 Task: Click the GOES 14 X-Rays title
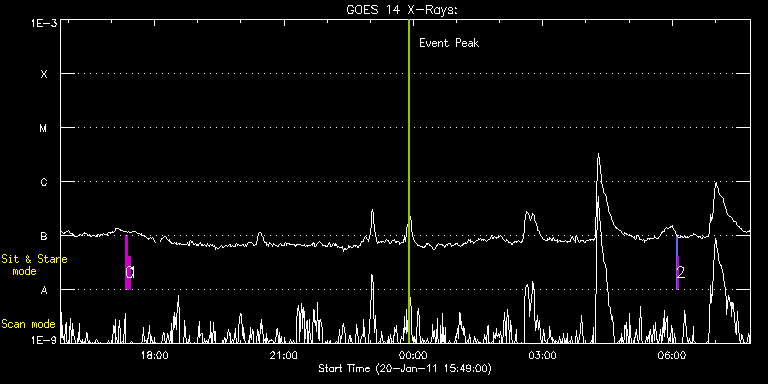402,10
